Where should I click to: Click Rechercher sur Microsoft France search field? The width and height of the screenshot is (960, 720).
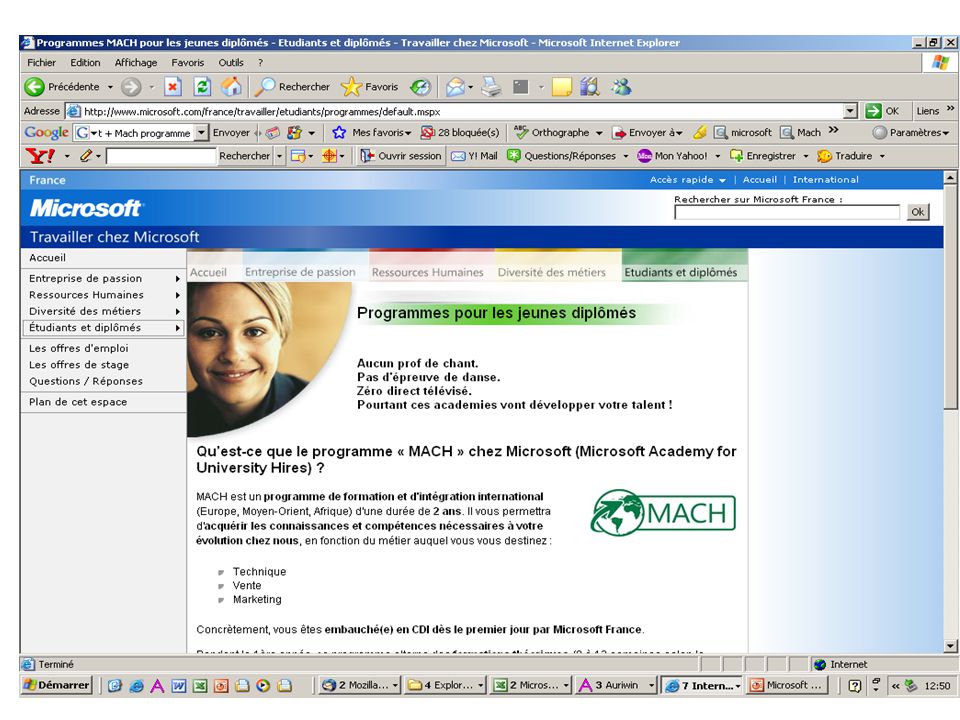tap(787, 212)
